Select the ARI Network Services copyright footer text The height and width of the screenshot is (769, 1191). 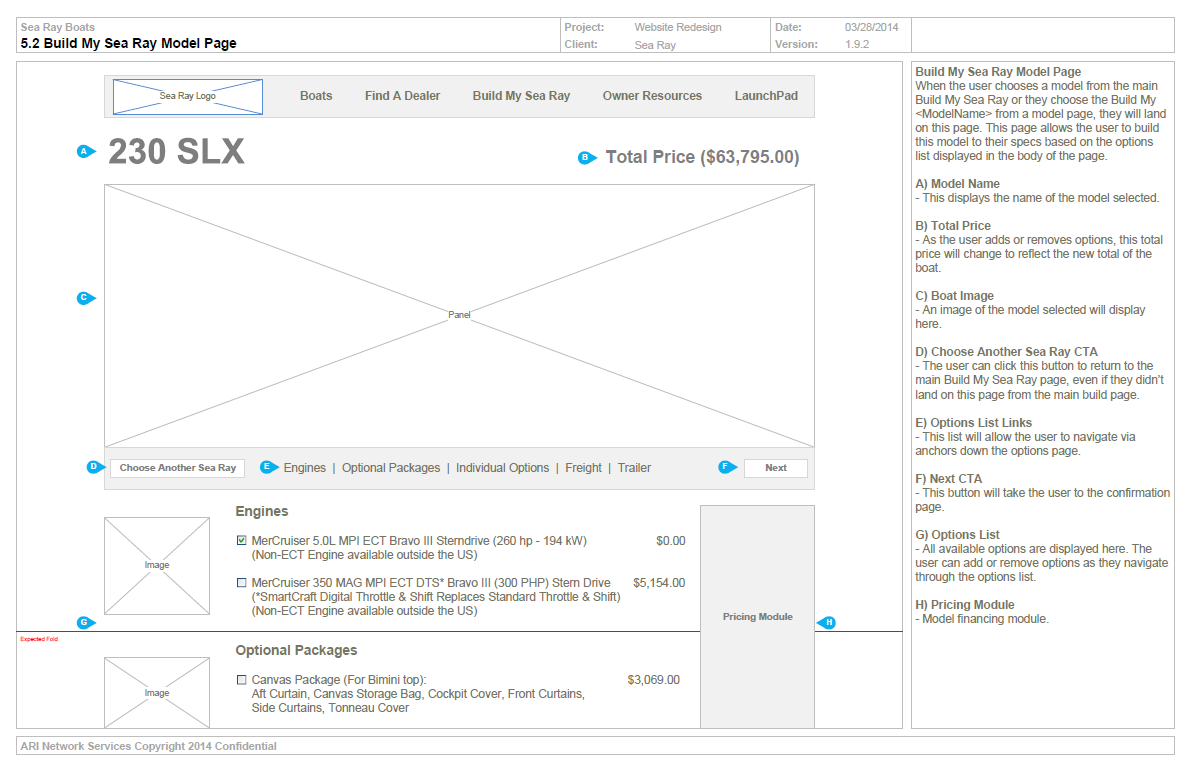pos(148,746)
